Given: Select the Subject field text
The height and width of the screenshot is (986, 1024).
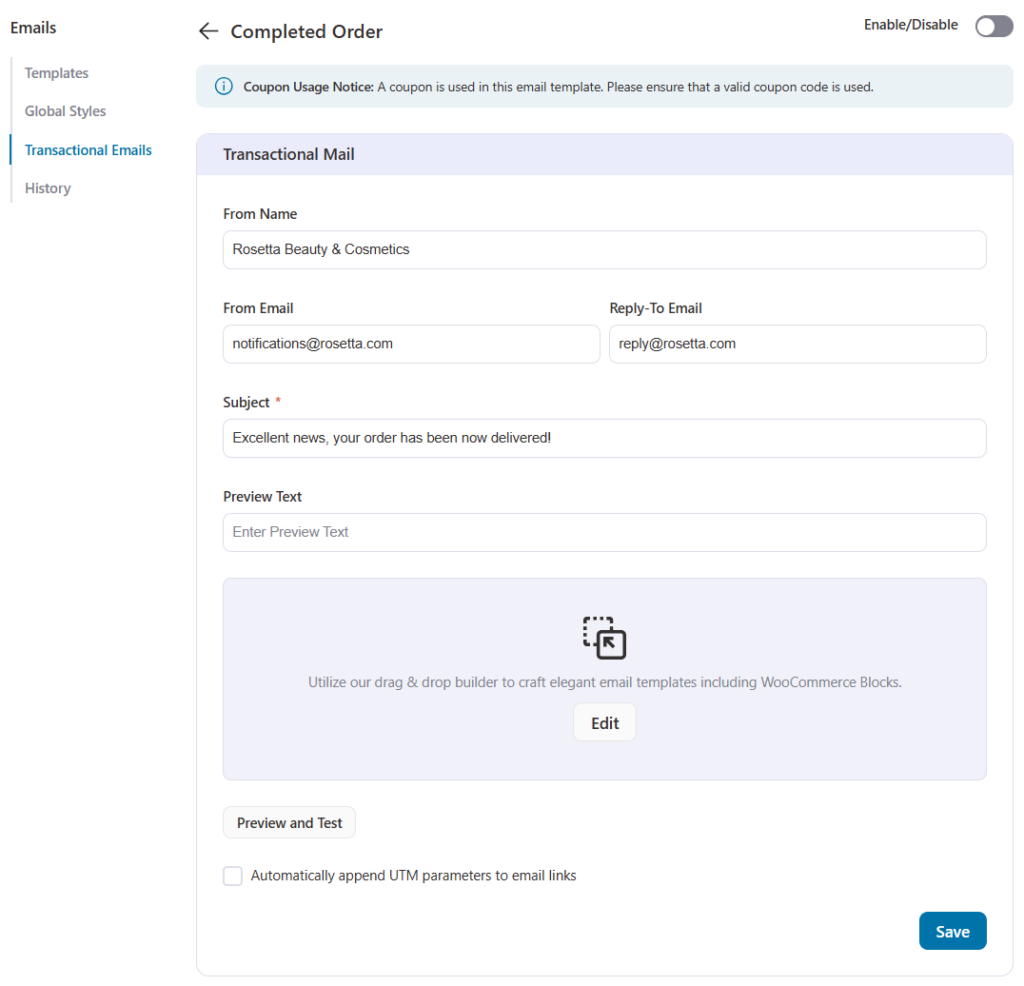Looking at the screenshot, I should tap(604, 438).
